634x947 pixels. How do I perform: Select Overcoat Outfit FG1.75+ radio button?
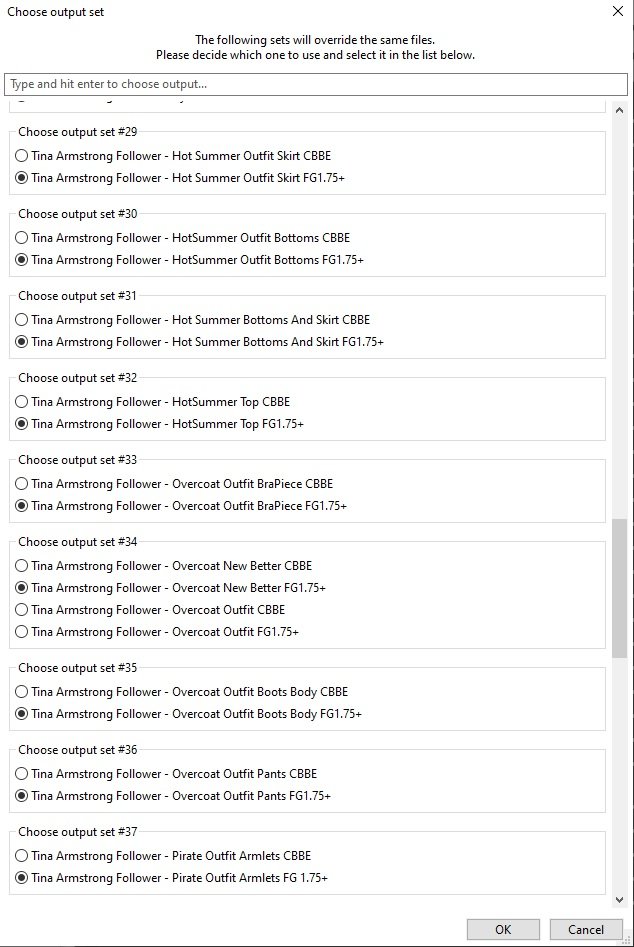[x=22, y=632]
